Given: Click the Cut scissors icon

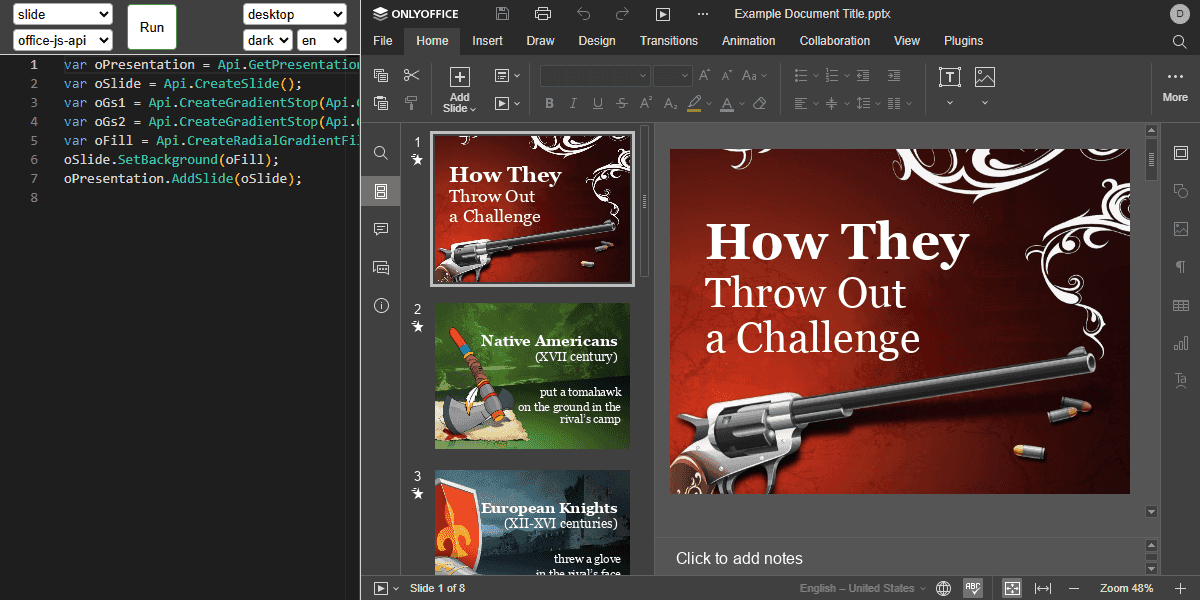Looking at the screenshot, I should [x=411, y=76].
